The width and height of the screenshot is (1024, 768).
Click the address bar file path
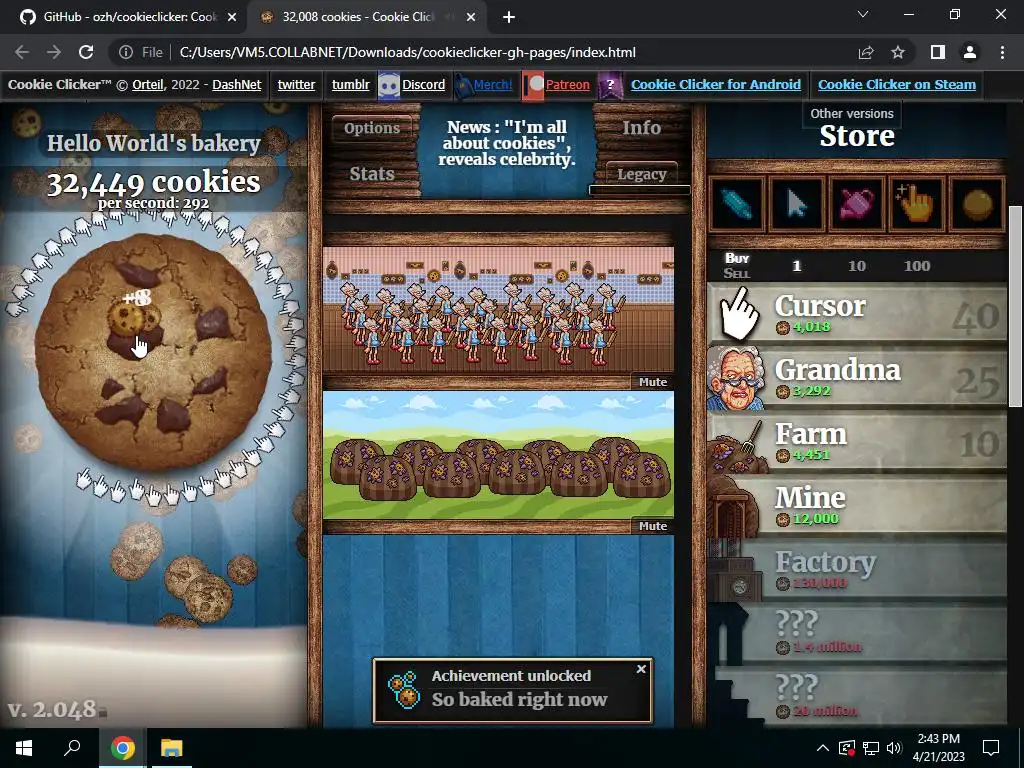408,52
